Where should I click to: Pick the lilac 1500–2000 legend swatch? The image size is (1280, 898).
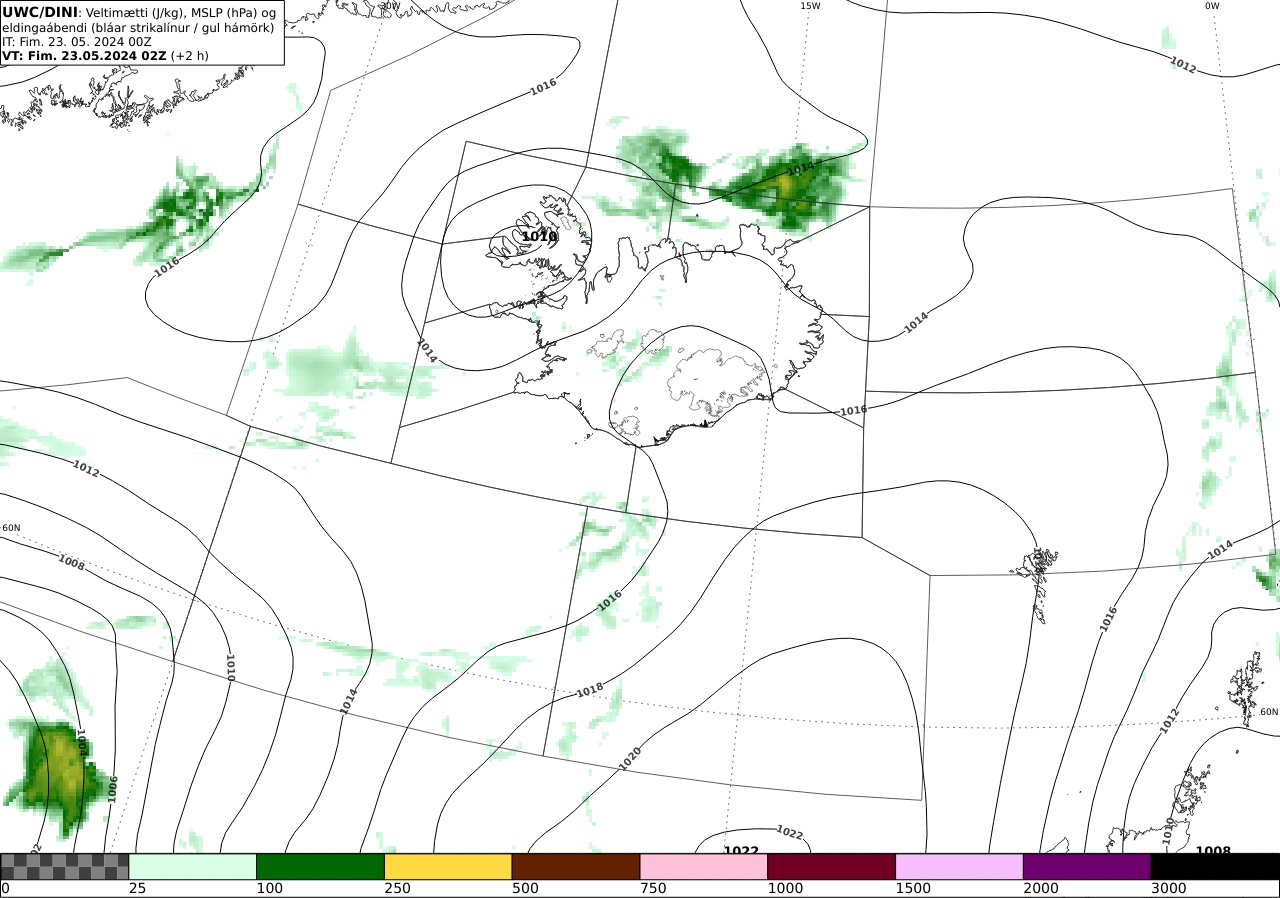(959, 866)
